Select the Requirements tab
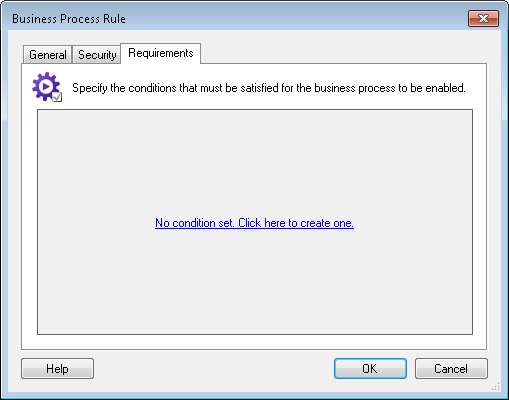Image resolution: width=509 pixels, height=400 pixels. click(x=161, y=53)
